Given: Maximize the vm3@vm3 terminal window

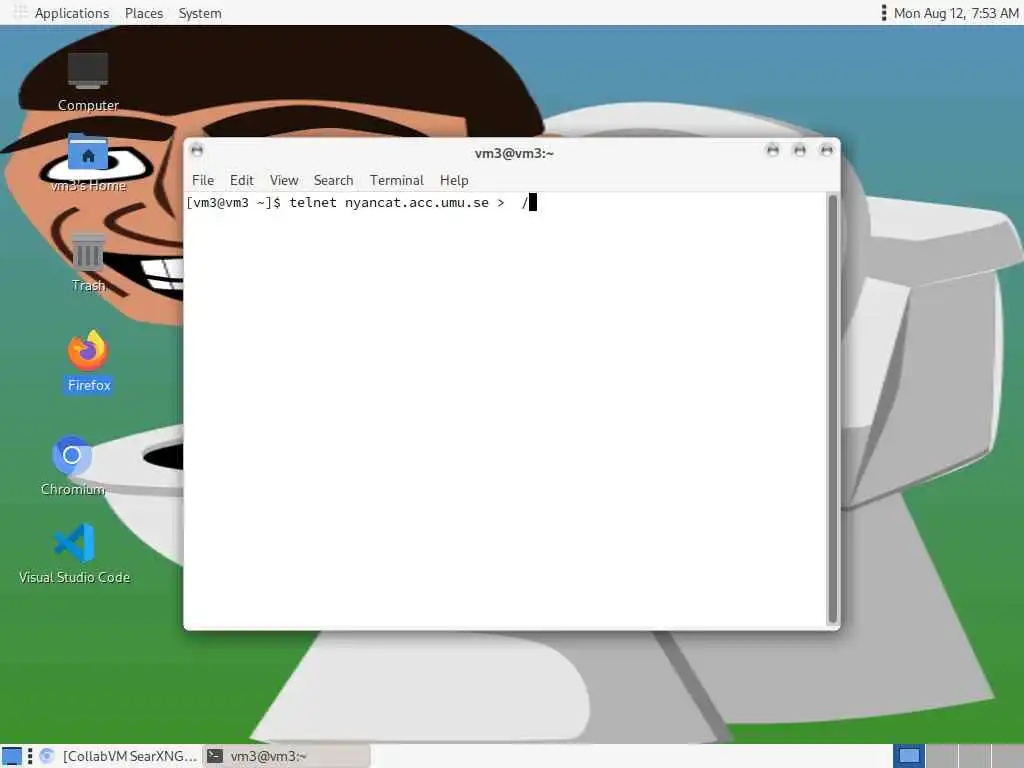Looking at the screenshot, I should point(799,150).
